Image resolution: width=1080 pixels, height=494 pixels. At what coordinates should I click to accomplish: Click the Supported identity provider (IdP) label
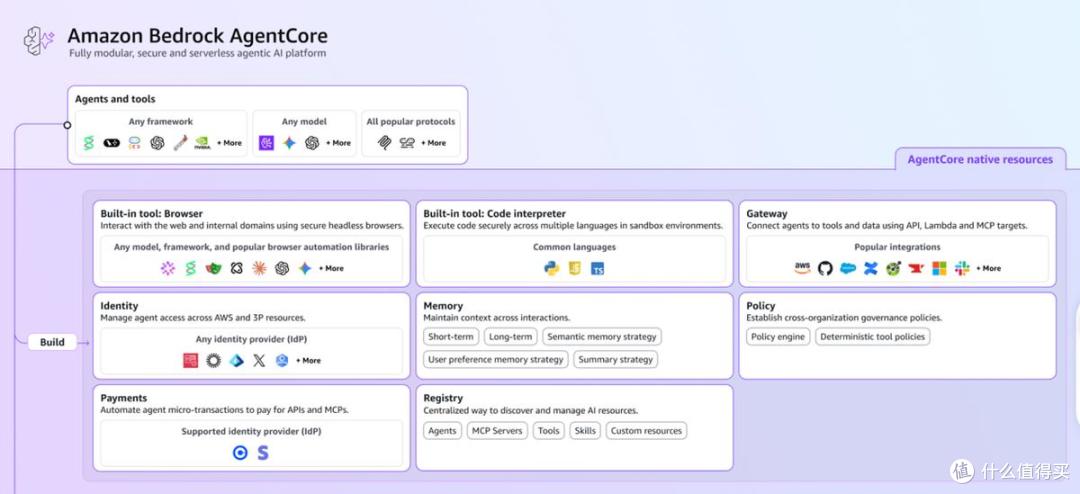pos(251,432)
